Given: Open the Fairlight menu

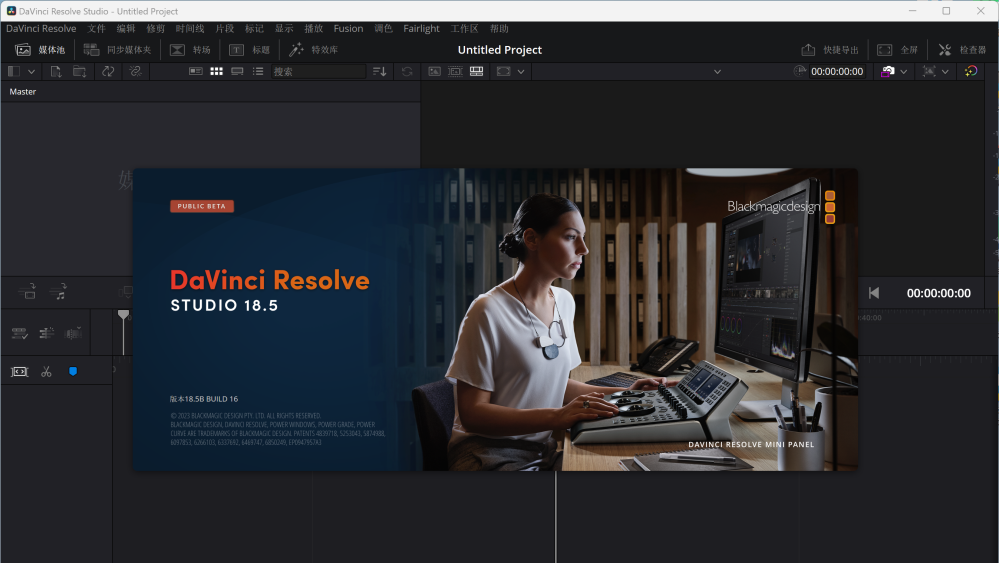Looking at the screenshot, I should pos(421,29).
